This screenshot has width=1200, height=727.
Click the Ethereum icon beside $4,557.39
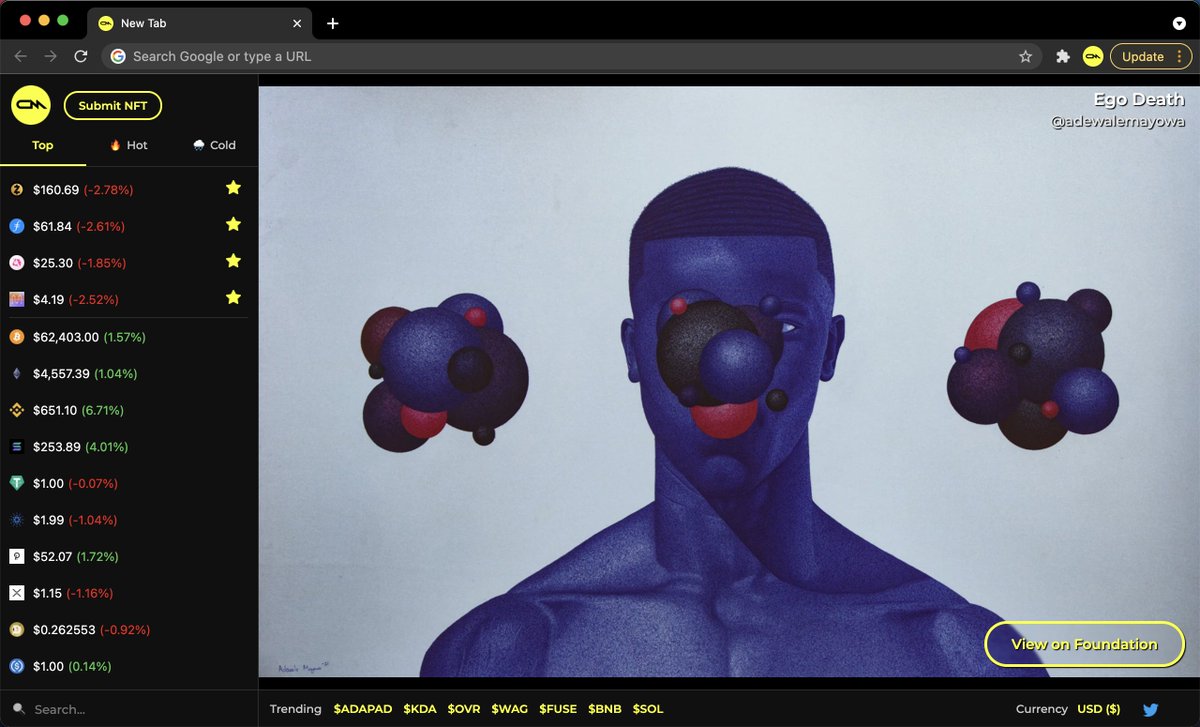coord(16,373)
